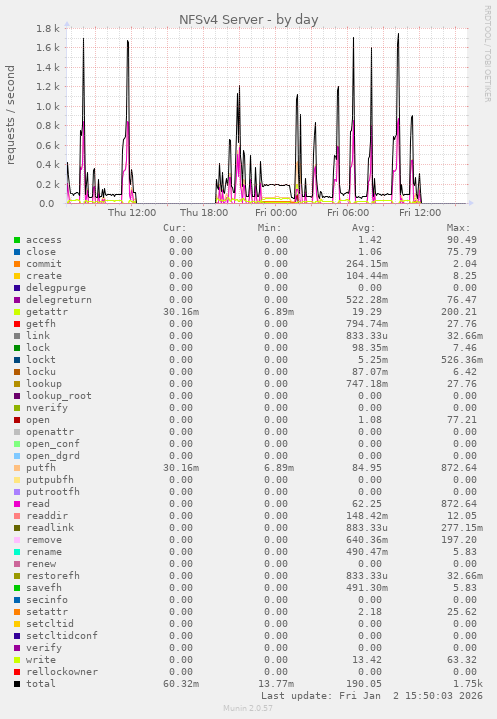This screenshot has height=719, width=497.
Task: Click the 'write' legend label
Action: (41, 660)
